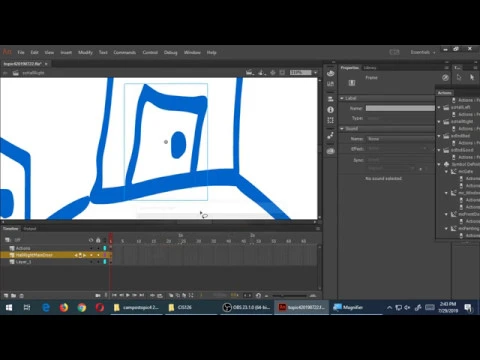
Task: Select the Subselection solid arrow tool
Action: [472, 77]
